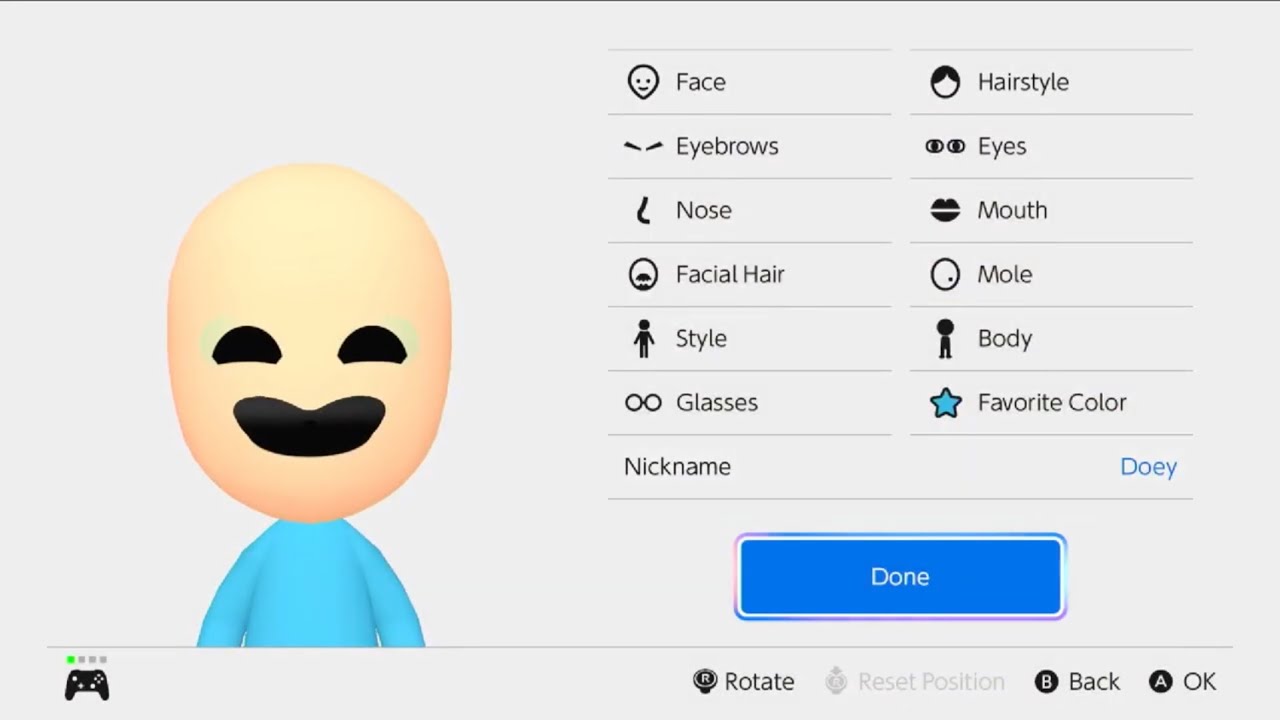Click the Face icon
1280x720 pixels.
coord(643,82)
